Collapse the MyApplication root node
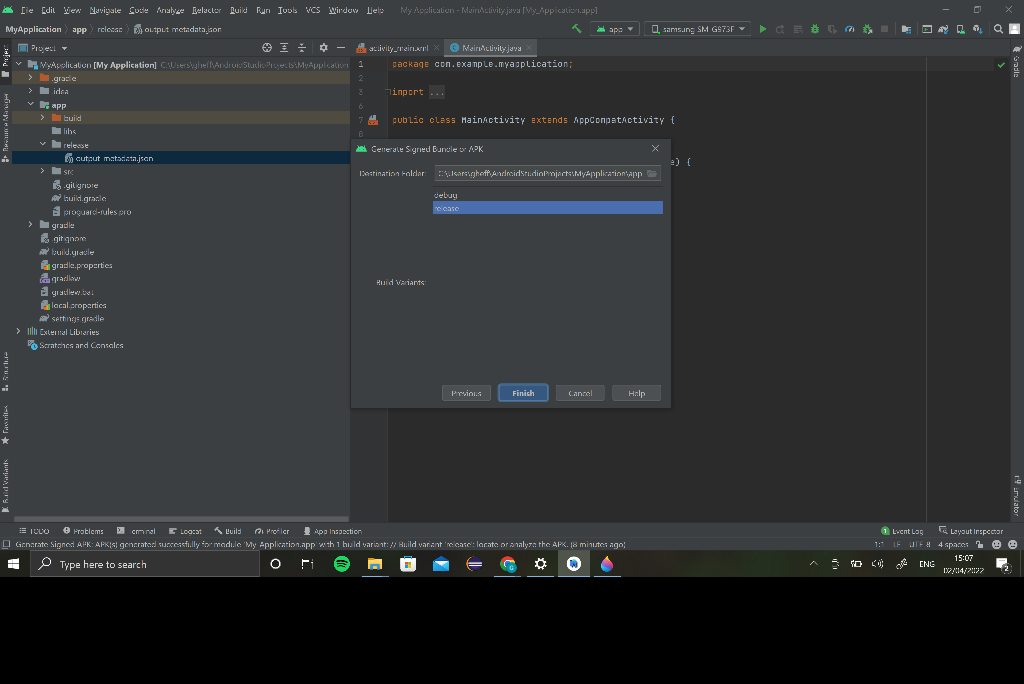 pos(18,65)
